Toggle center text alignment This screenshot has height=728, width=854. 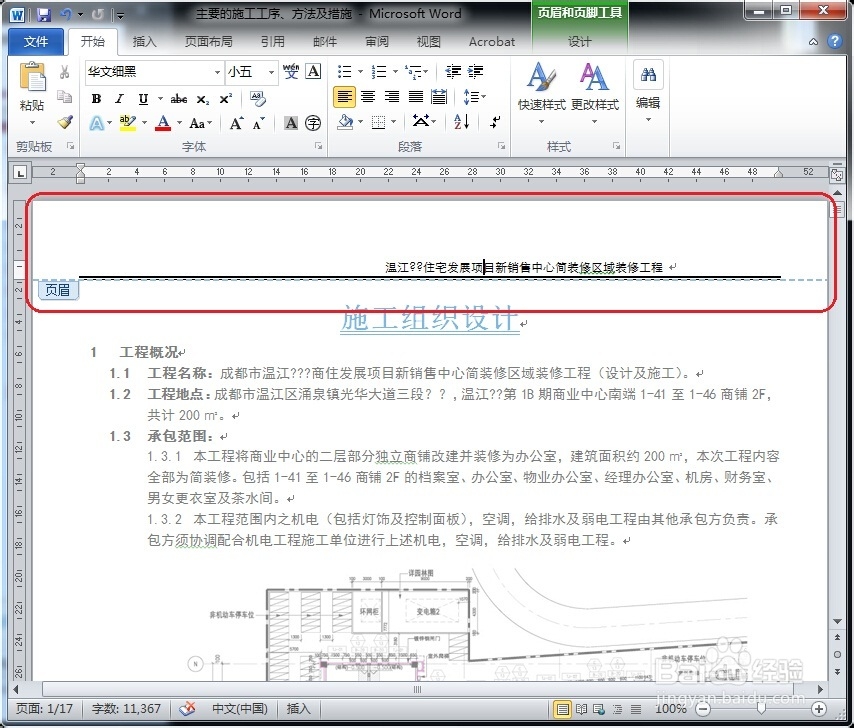(367, 96)
